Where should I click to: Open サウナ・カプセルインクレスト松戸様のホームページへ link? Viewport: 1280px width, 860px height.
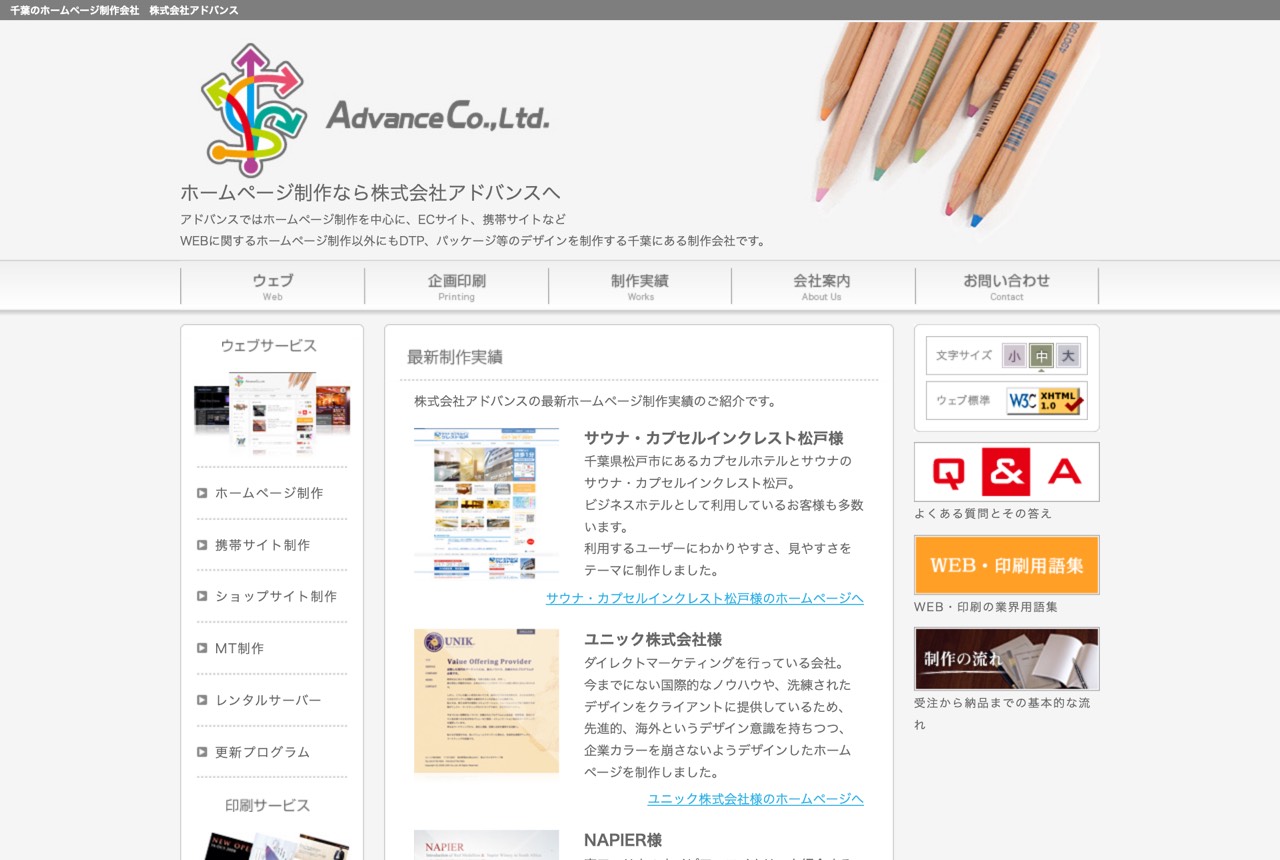704,598
